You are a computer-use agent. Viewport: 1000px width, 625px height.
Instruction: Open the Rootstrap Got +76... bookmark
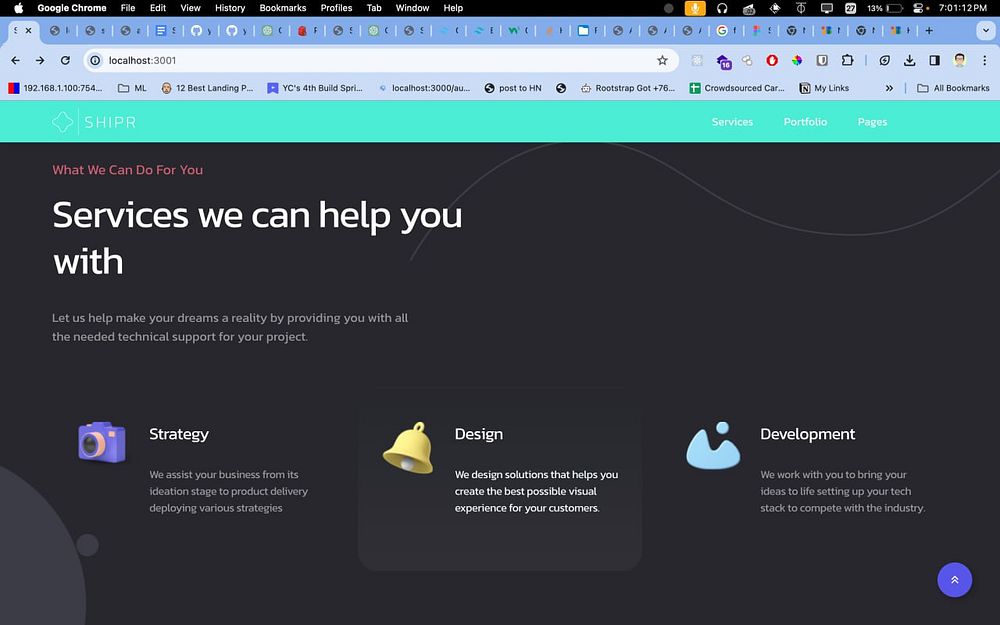(628, 88)
